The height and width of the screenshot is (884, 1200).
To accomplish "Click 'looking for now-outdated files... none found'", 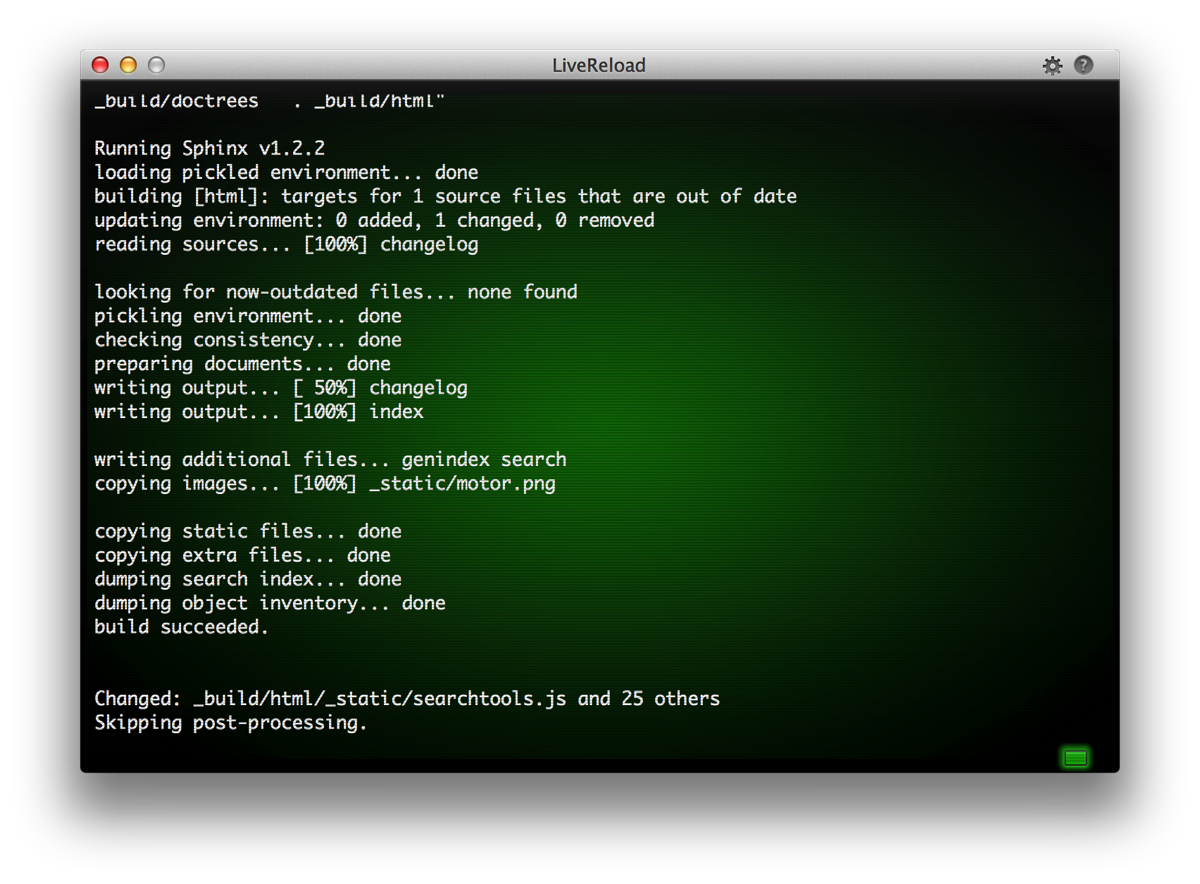I will (x=336, y=293).
